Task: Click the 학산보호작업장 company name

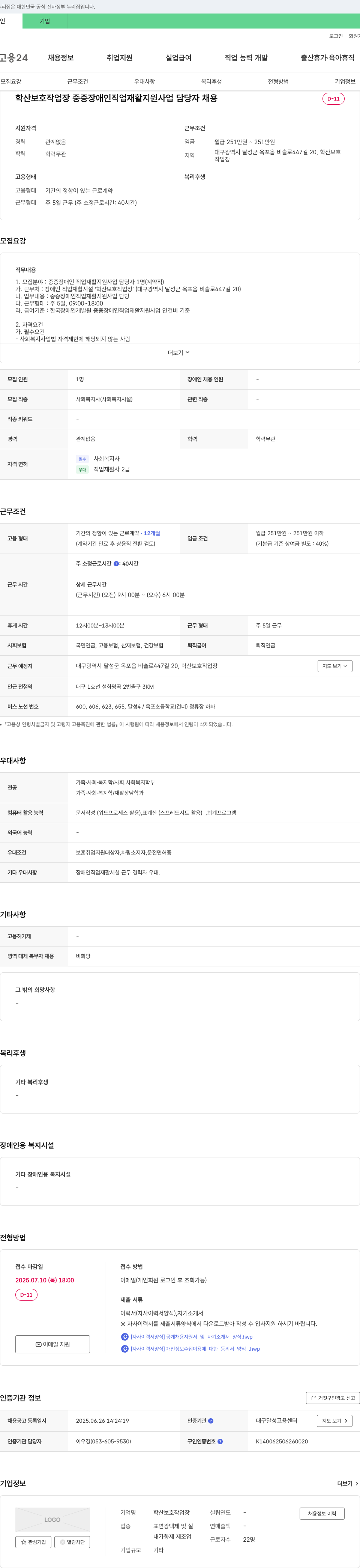Action: pos(171,1512)
